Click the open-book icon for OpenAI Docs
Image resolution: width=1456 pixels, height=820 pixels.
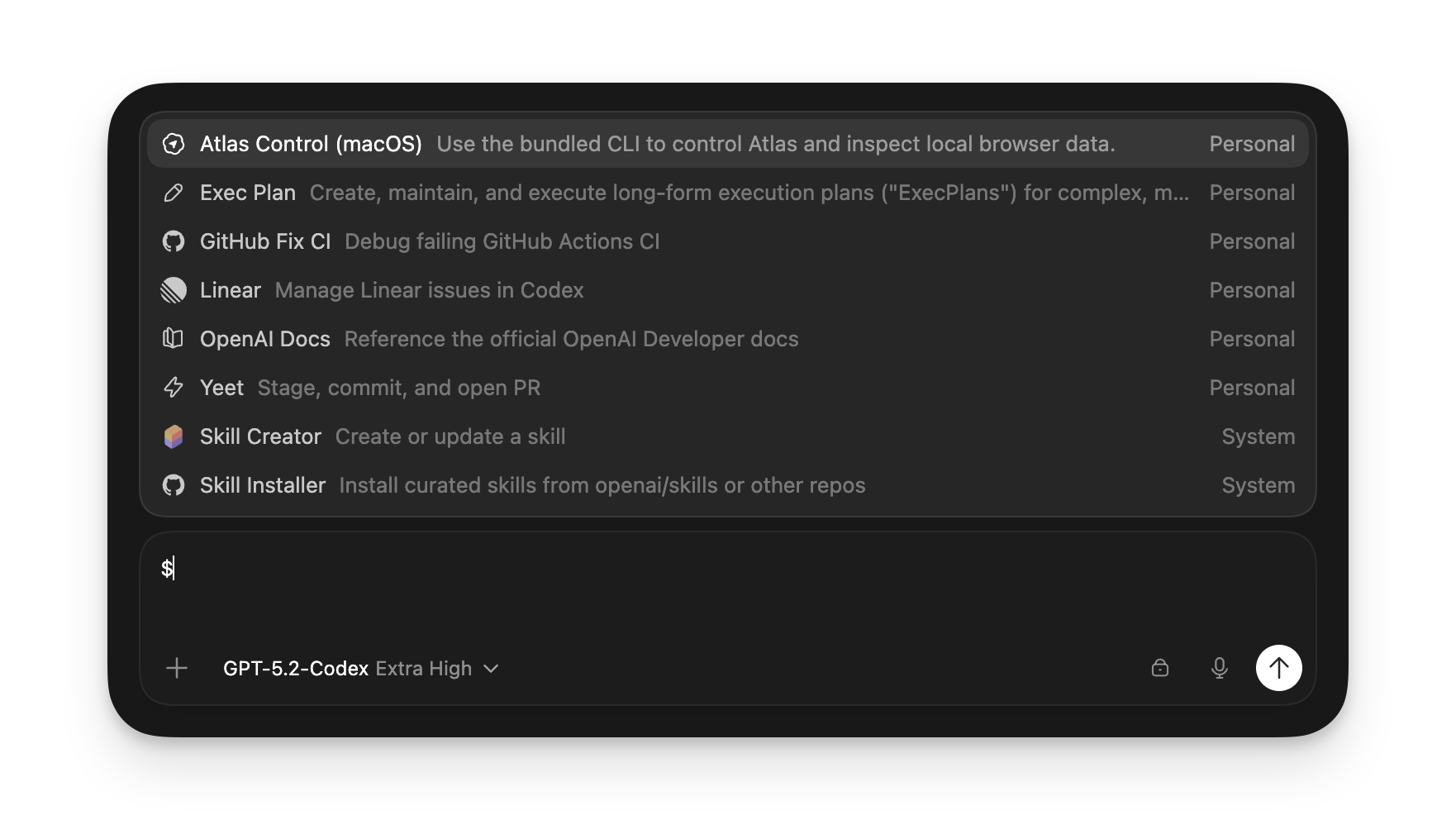click(173, 339)
